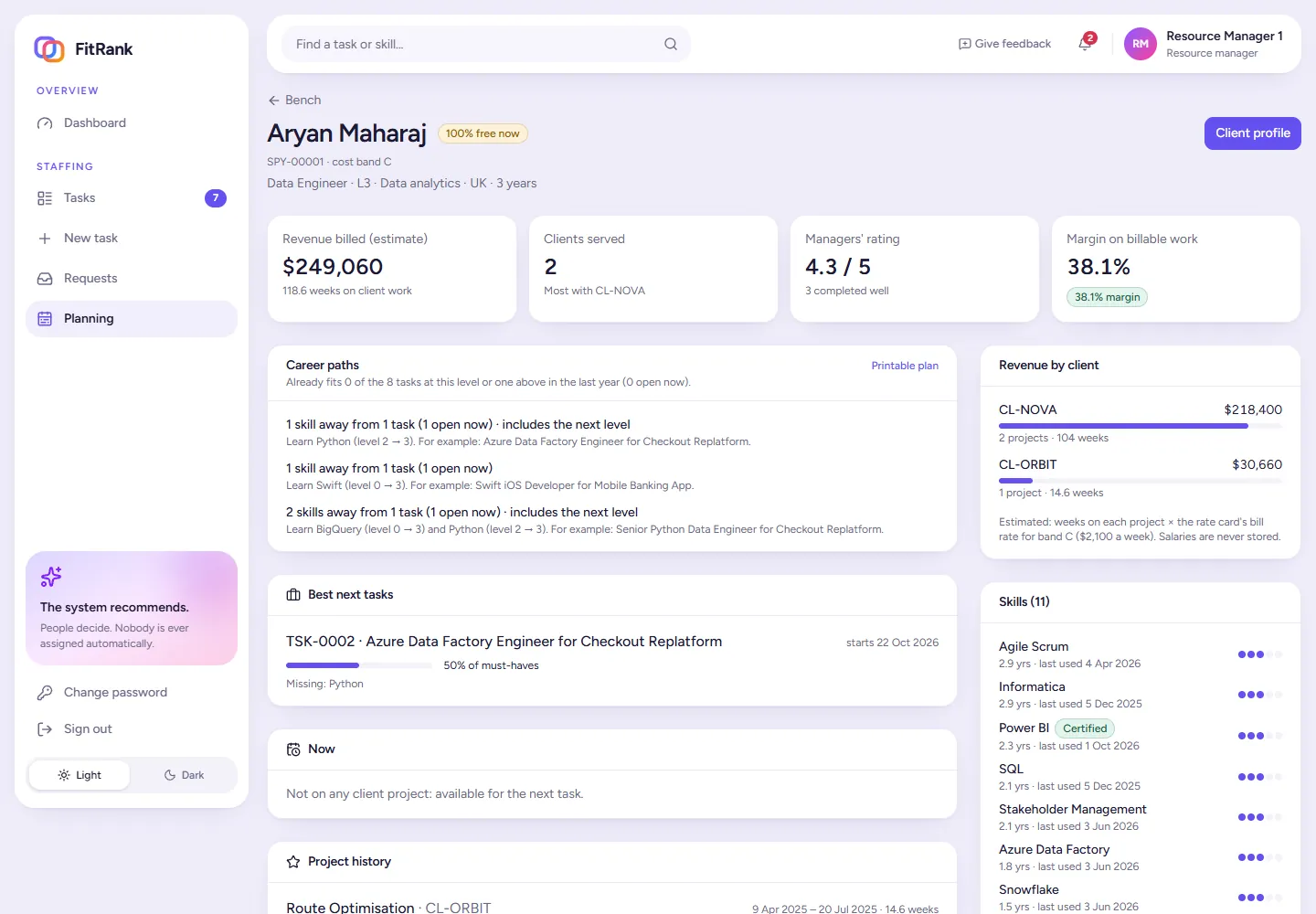
Task: Open Dashboard from the sidebar
Action: coord(132,123)
